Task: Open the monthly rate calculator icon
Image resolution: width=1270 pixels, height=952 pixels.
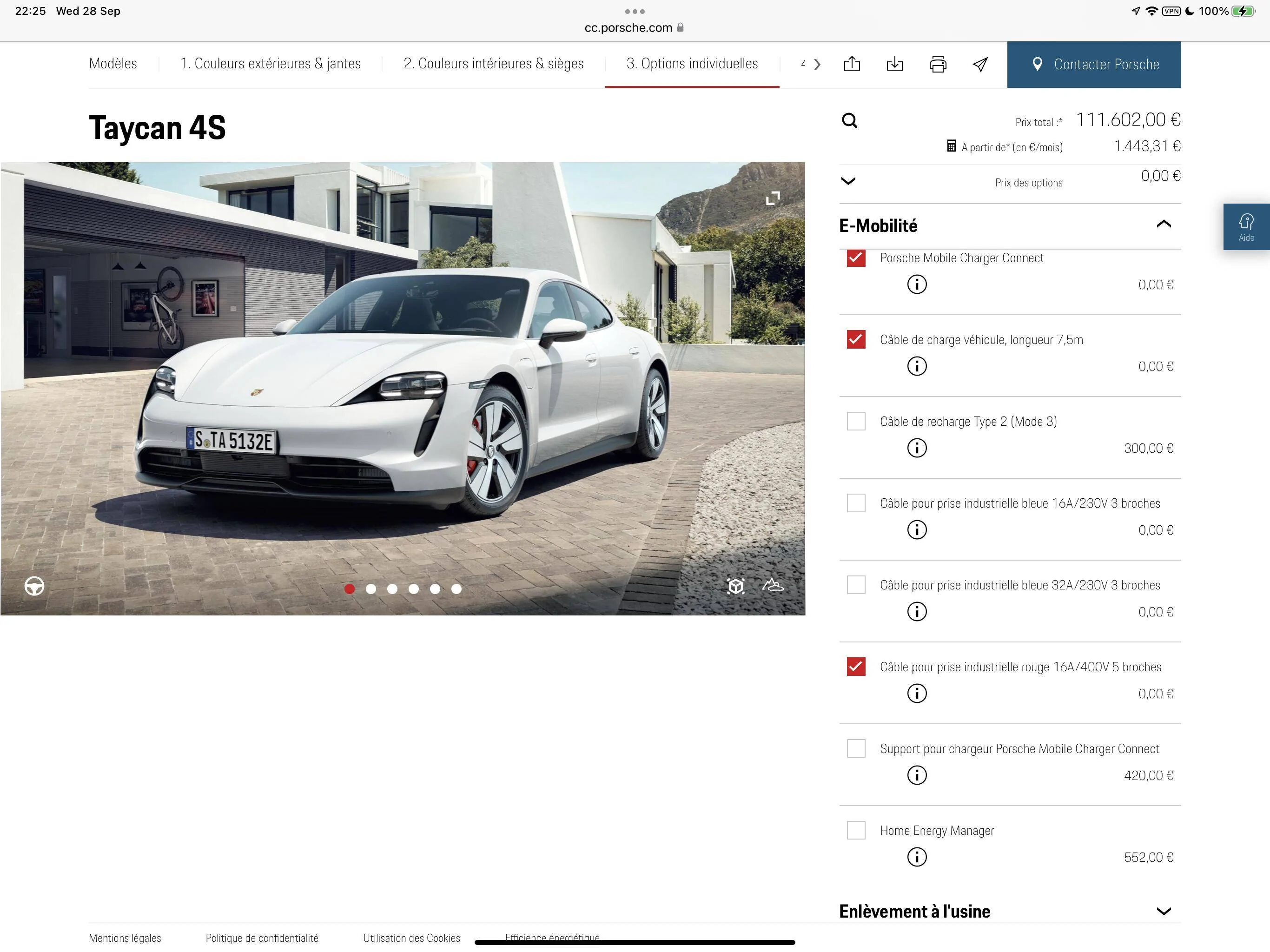Action: [x=951, y=146]
